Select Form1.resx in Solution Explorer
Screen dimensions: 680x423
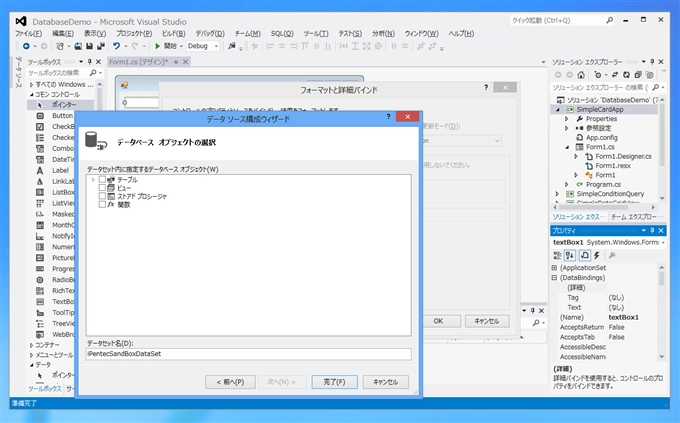point(613,166)
